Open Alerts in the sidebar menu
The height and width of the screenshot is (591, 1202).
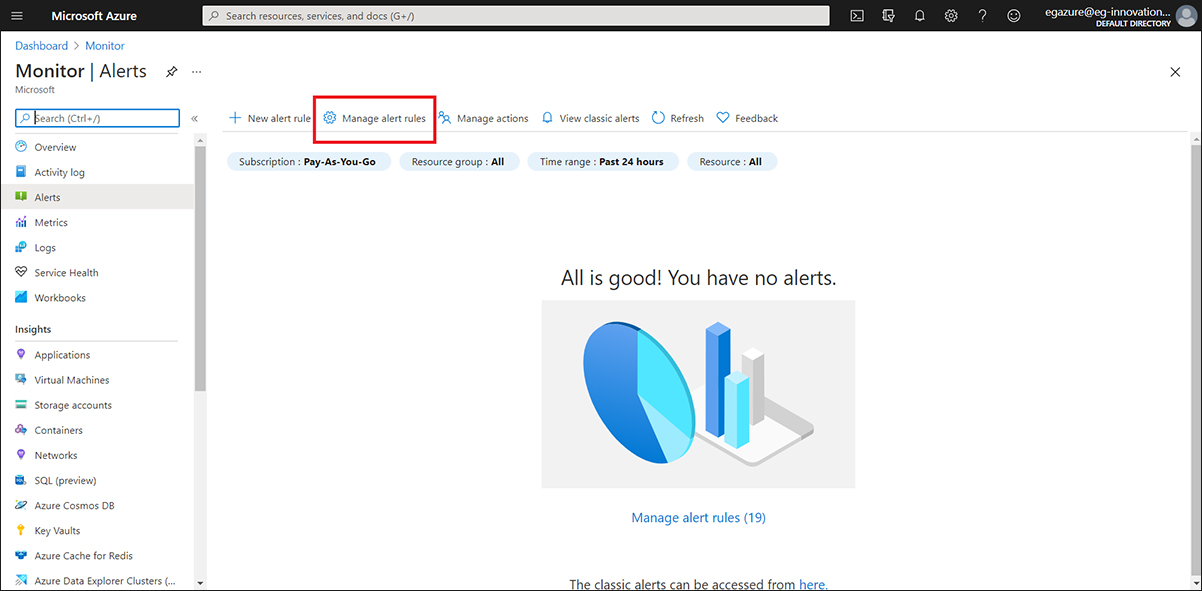tap(97, 197)
